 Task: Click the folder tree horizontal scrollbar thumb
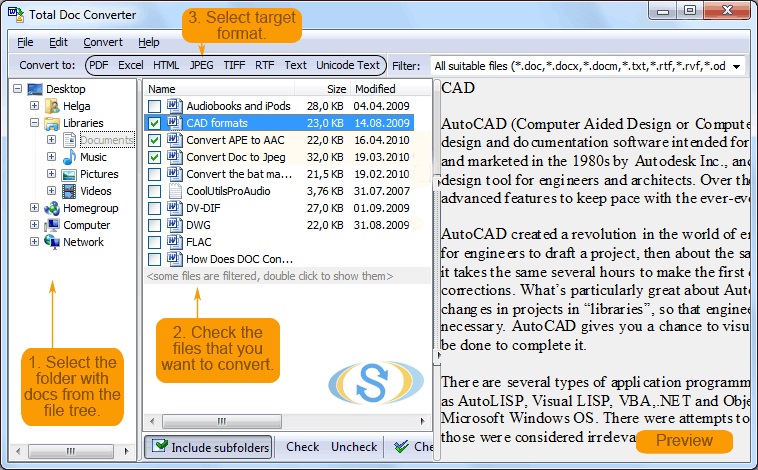(x=71, y=451)
